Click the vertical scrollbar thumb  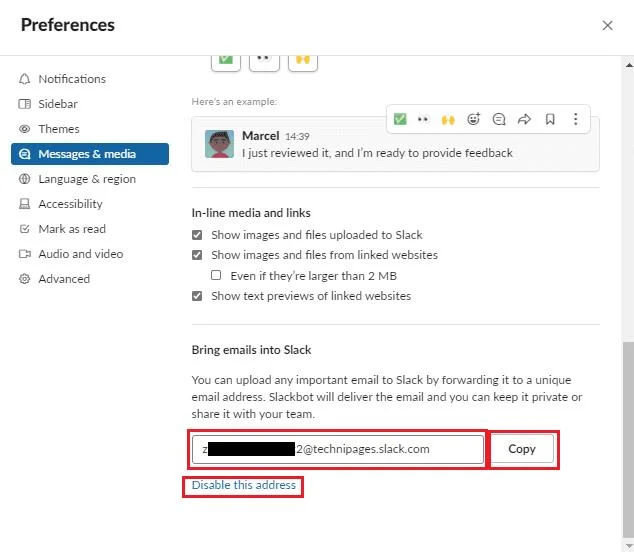point(628,439)
